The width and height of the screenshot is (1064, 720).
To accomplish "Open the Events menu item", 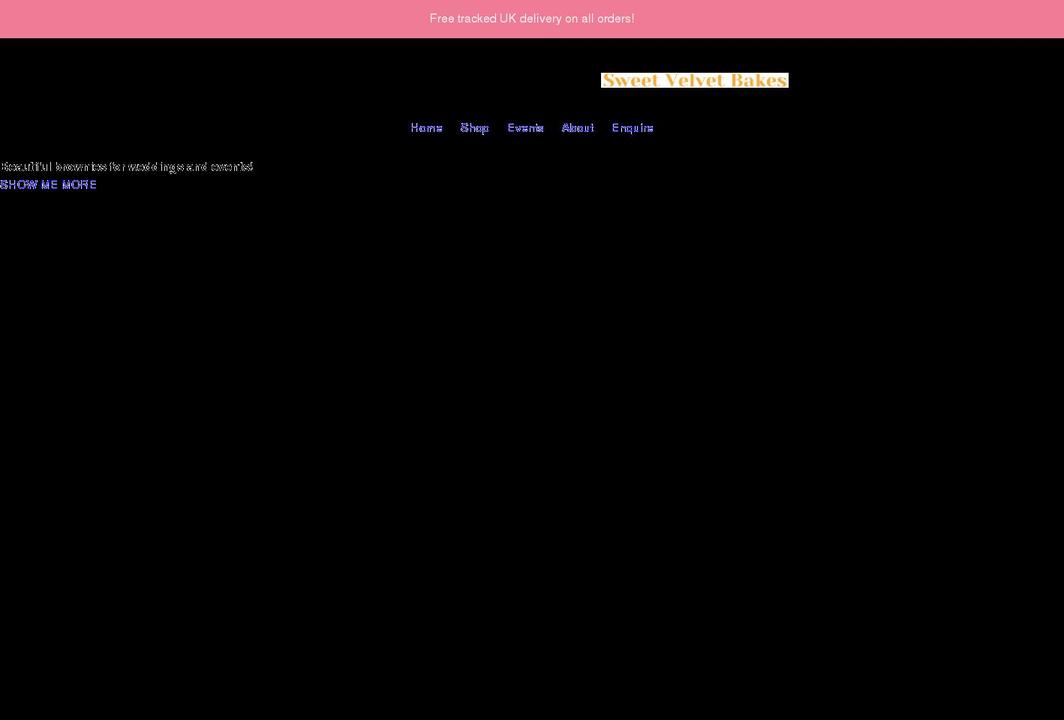I will [525, 128].
